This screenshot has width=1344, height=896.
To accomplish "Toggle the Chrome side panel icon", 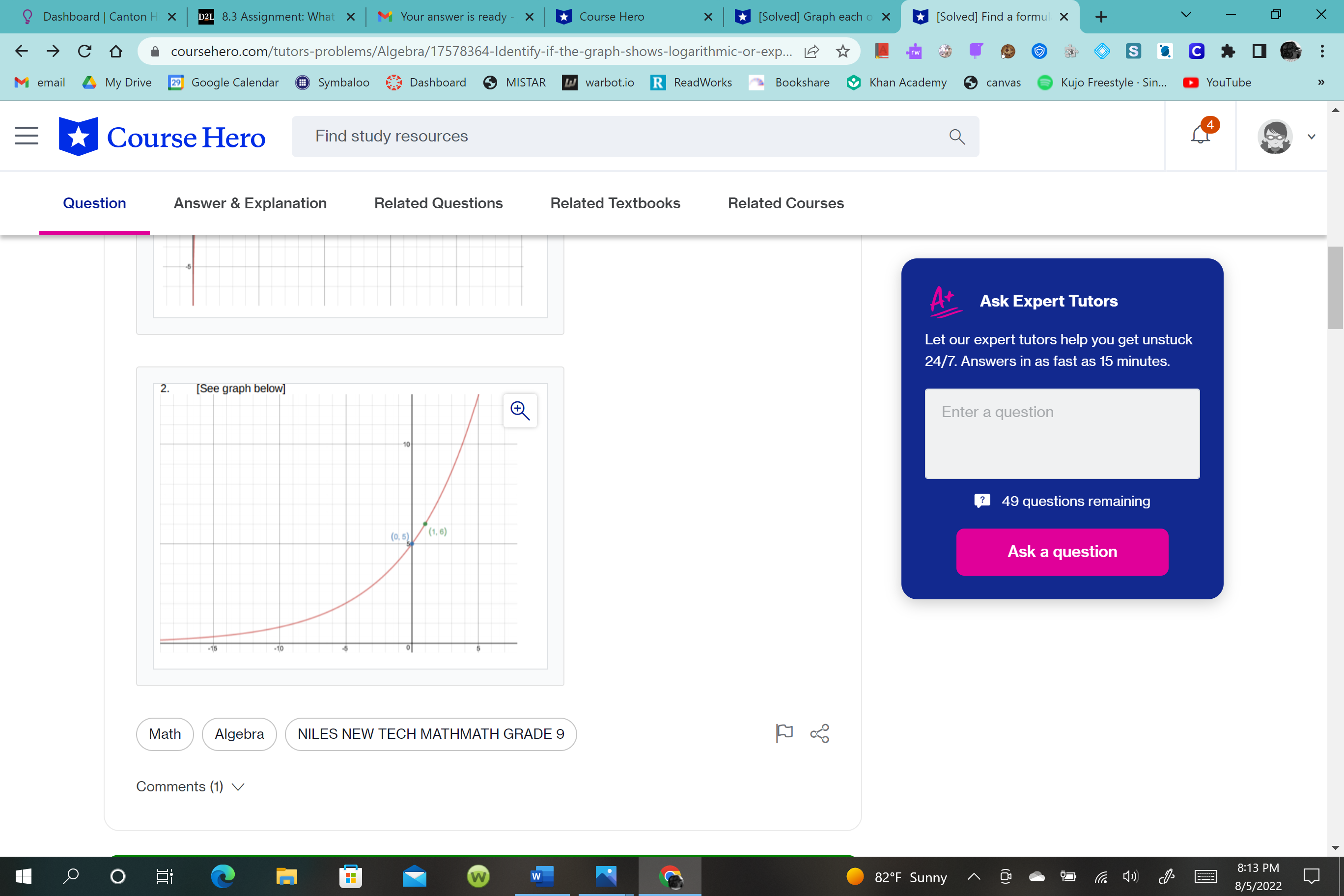I will 1259,52.
